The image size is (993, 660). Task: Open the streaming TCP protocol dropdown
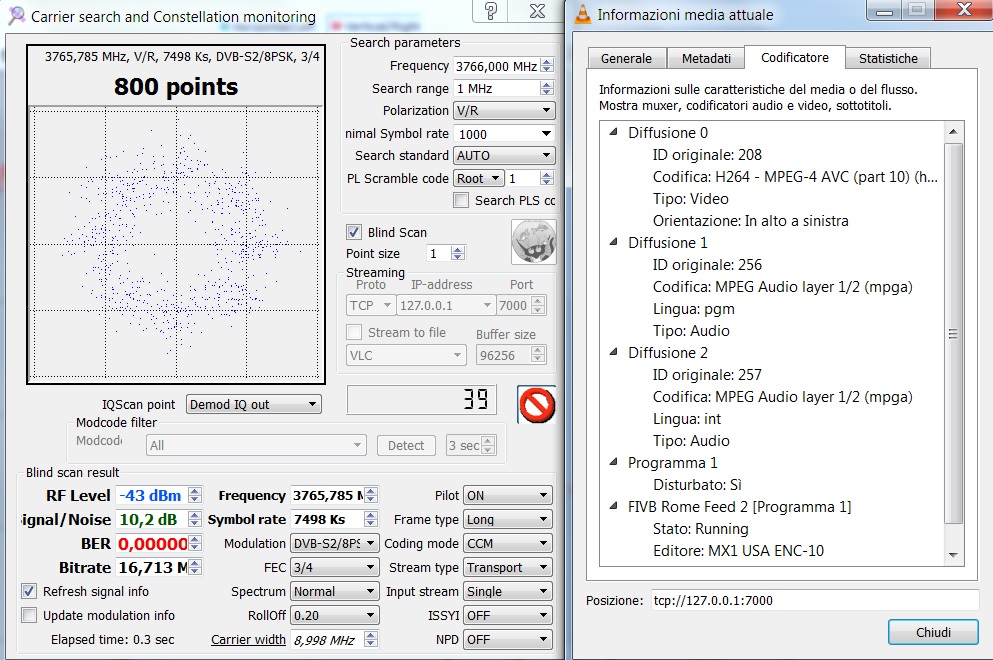[370, 306]
